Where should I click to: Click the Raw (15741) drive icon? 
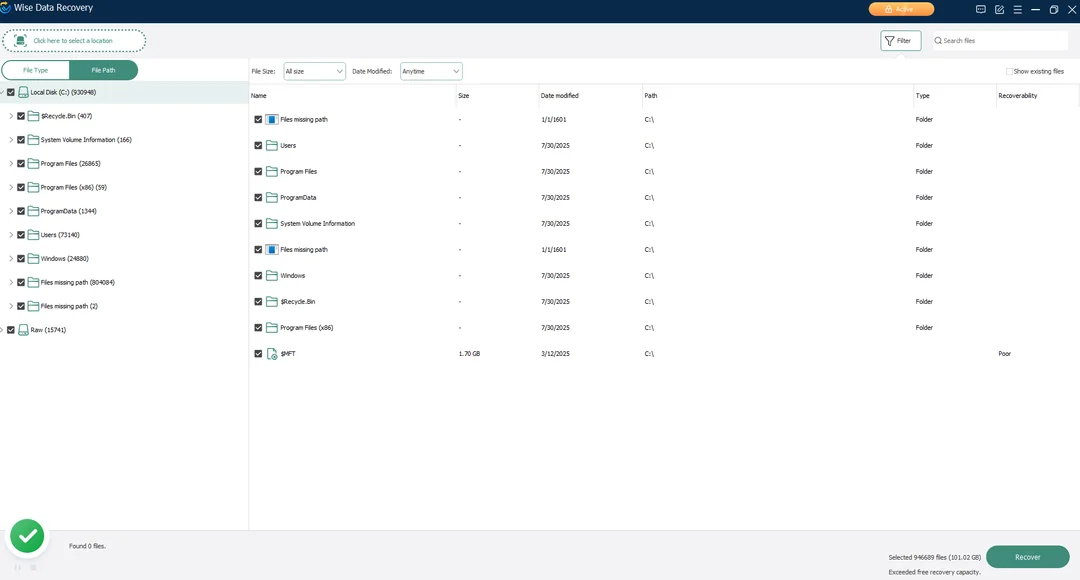[x=23, y=330]
